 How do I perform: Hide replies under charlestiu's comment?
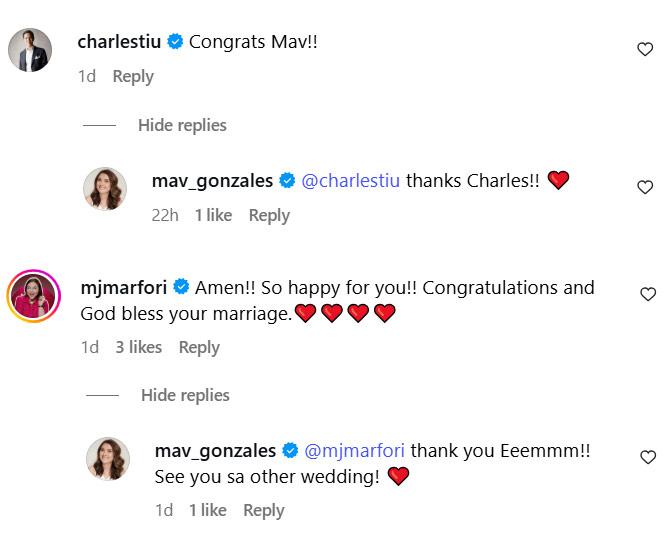click(182, 125)
